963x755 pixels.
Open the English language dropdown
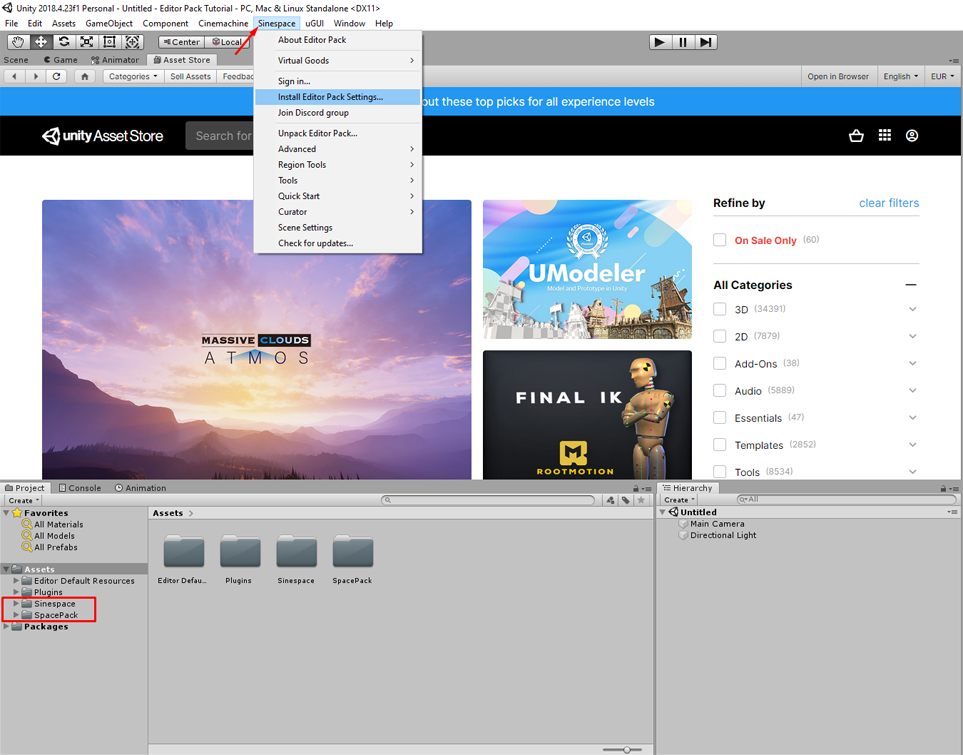900,76
